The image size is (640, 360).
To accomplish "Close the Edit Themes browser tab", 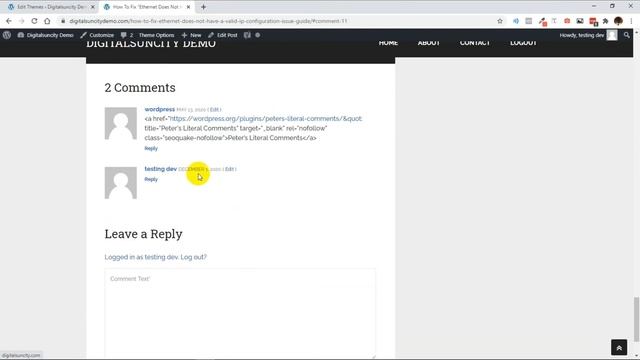I will [x=93, y=7].
